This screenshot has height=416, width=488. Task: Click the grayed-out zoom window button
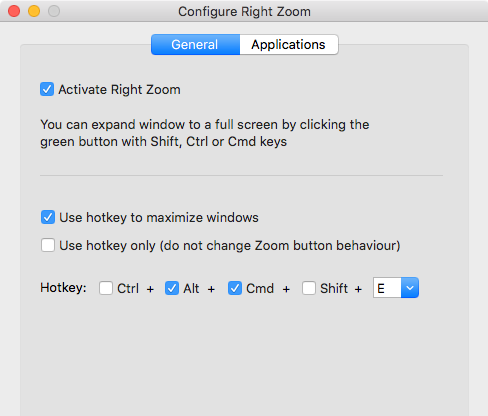[54, 11]
